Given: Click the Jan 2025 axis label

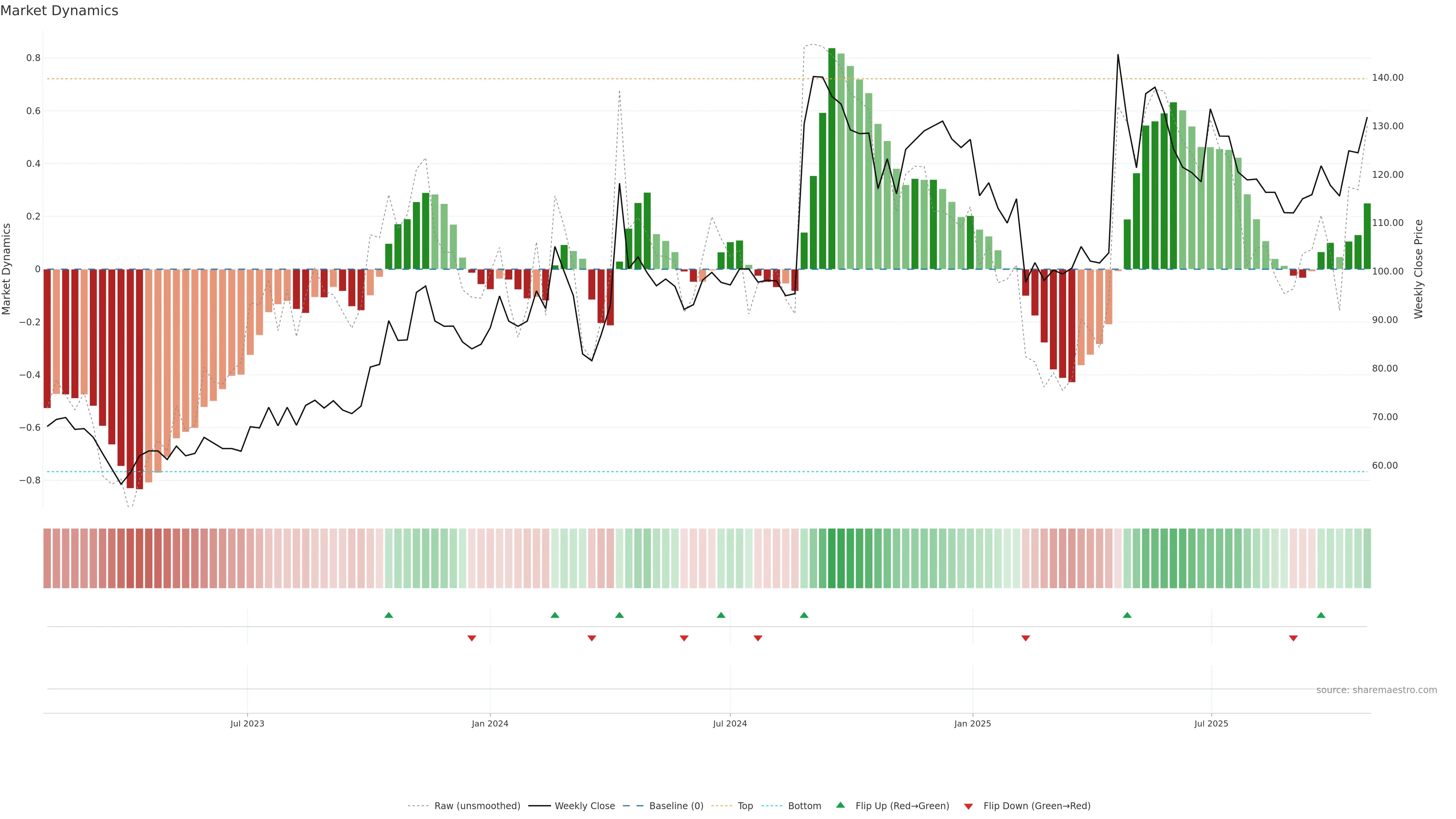Looking at the screenshot, I should [x=972, y=723].
